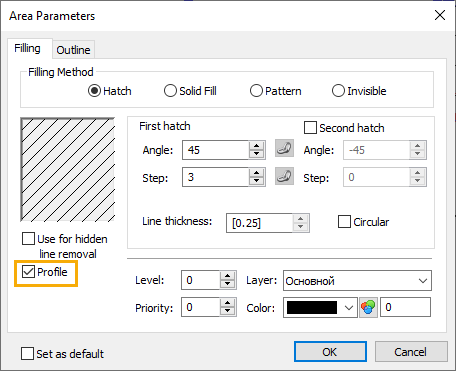The image size is (456, 371).
Task: Expand the Layer dropdown showing Основной
Action: click(x=357, y=281)
